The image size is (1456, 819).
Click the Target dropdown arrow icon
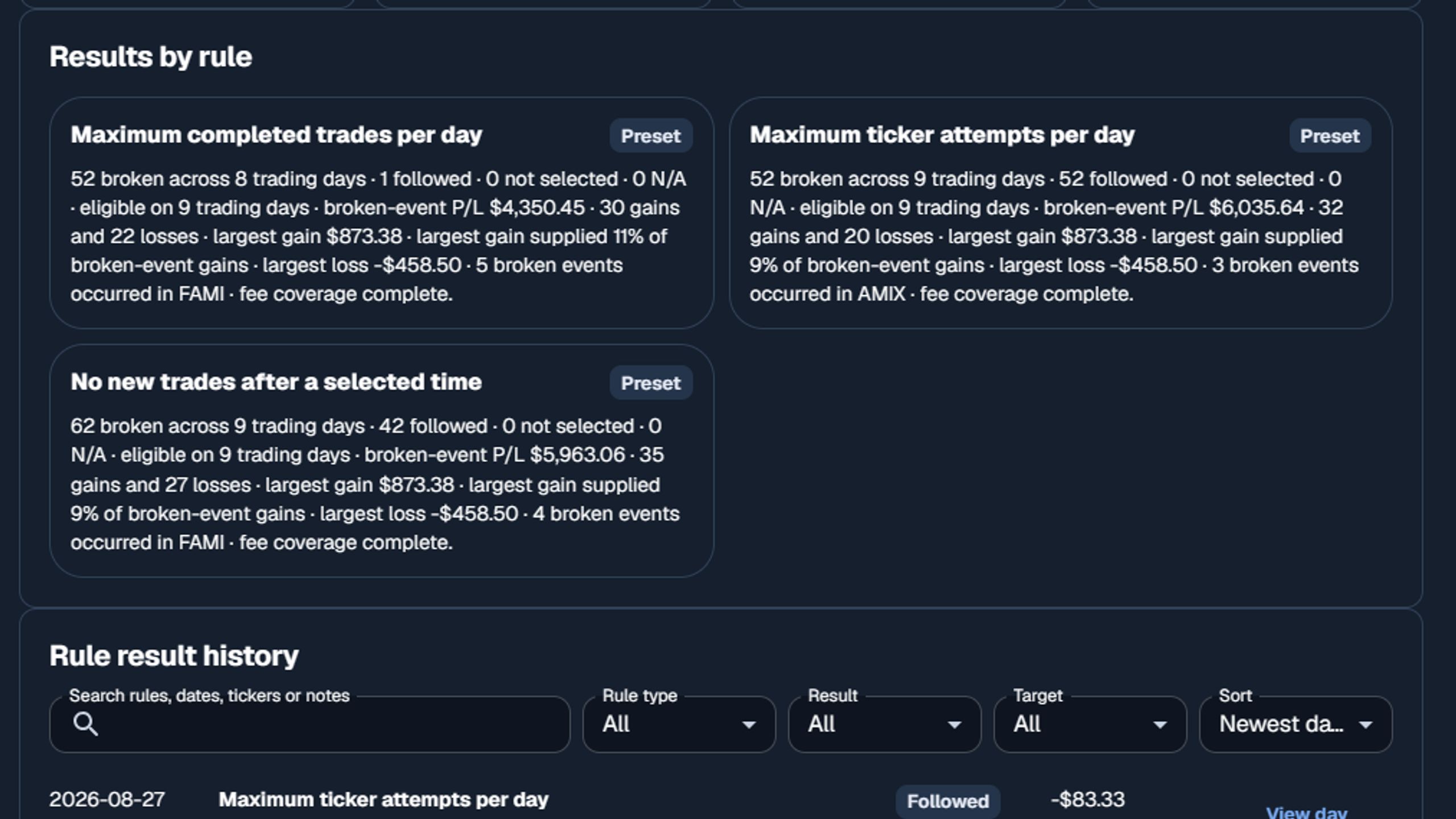point(1160,725)
